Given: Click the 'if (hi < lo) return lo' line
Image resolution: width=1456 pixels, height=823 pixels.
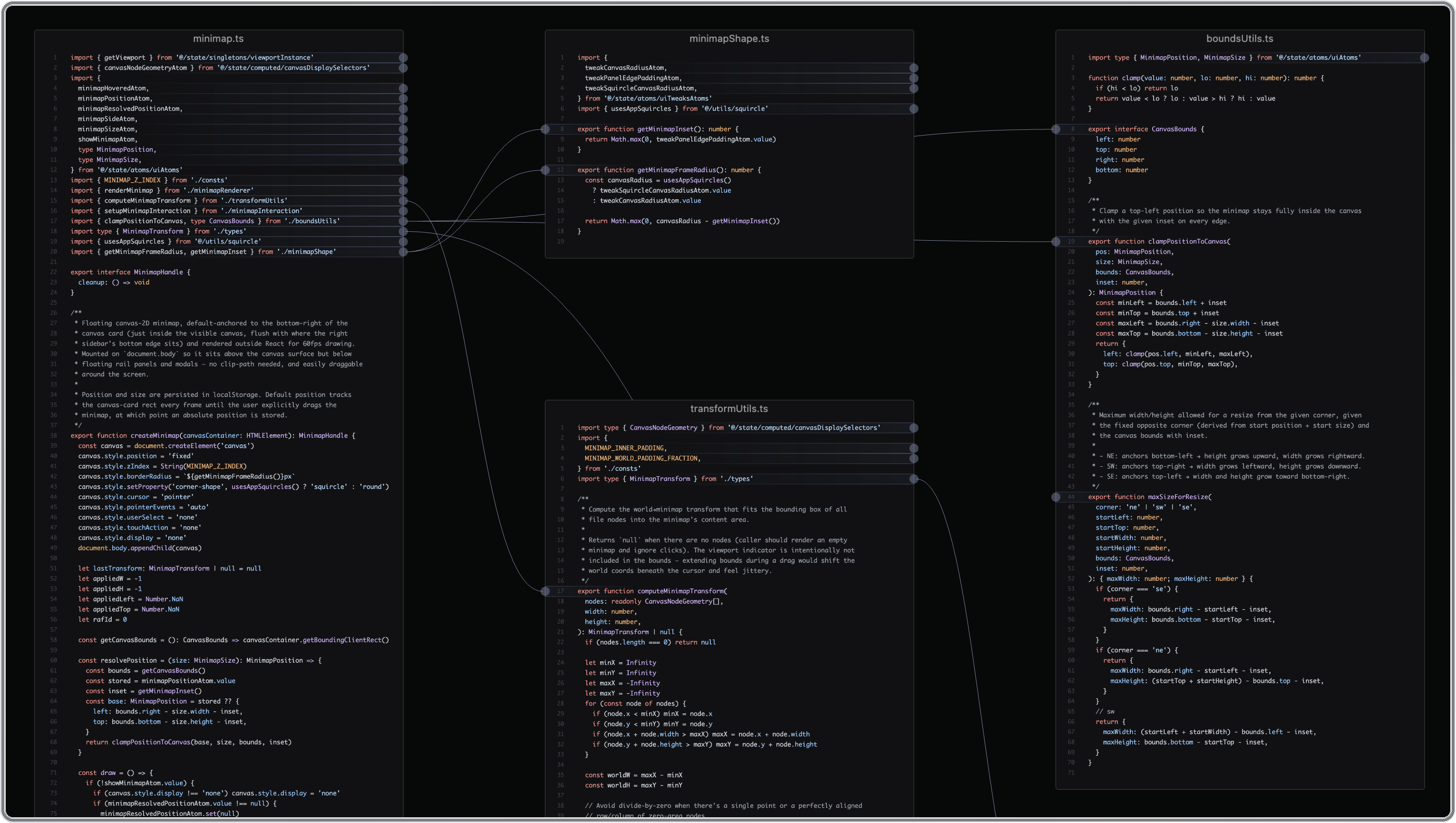Looking at the screenshot, I should [x=1136, y=88].
